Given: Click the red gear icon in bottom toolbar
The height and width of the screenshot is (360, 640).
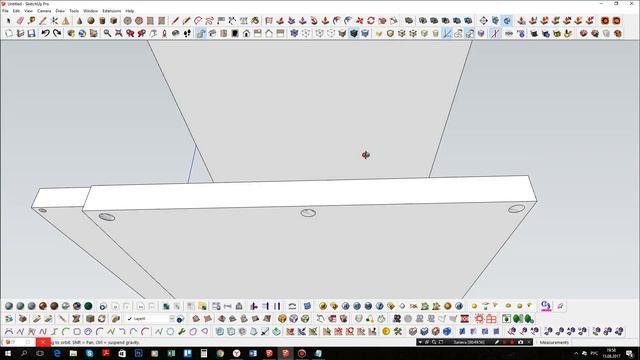Looking at the screenshot, I should 479,319.
